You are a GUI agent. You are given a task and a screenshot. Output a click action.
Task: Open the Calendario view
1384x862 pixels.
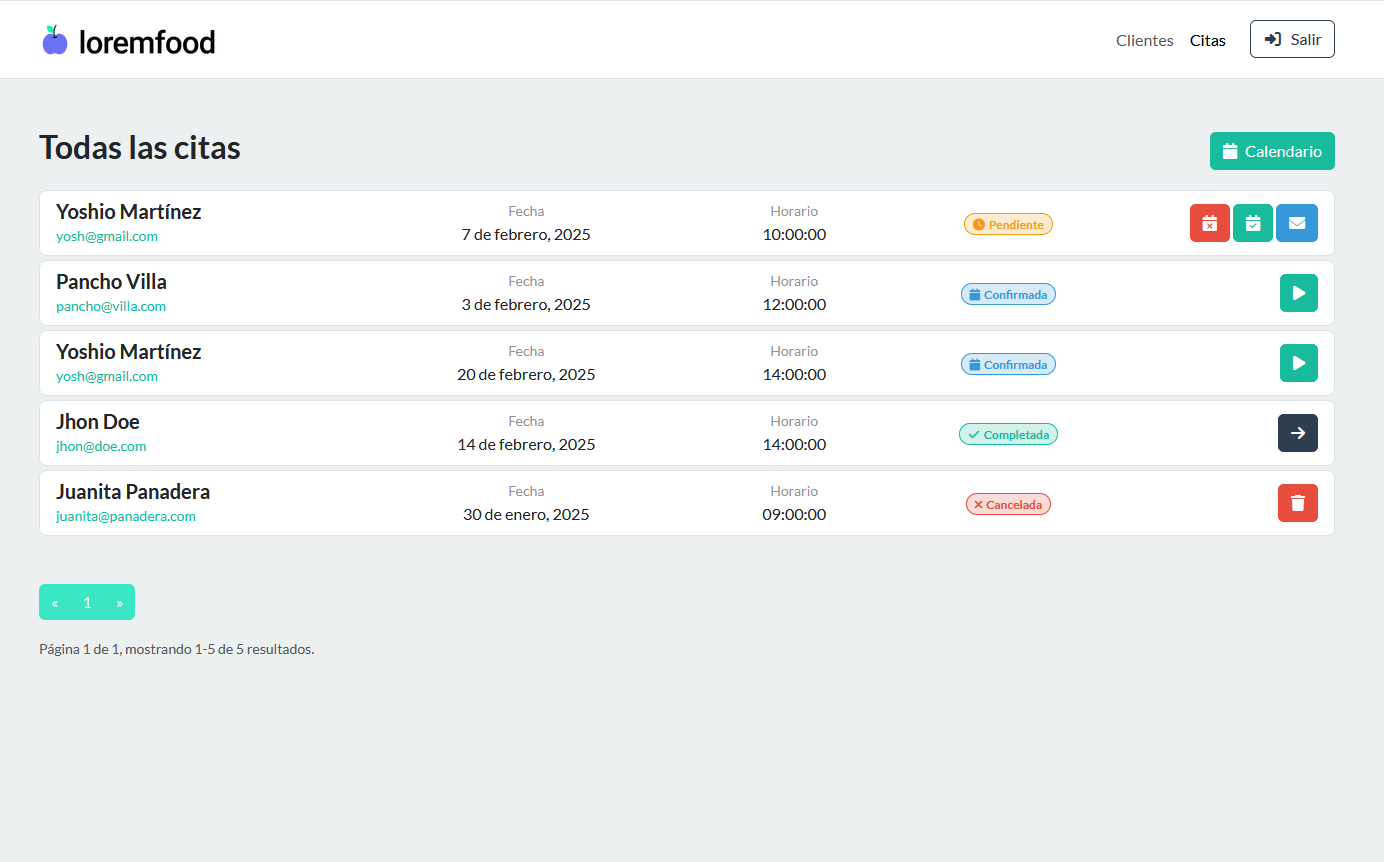point(1272,151)
